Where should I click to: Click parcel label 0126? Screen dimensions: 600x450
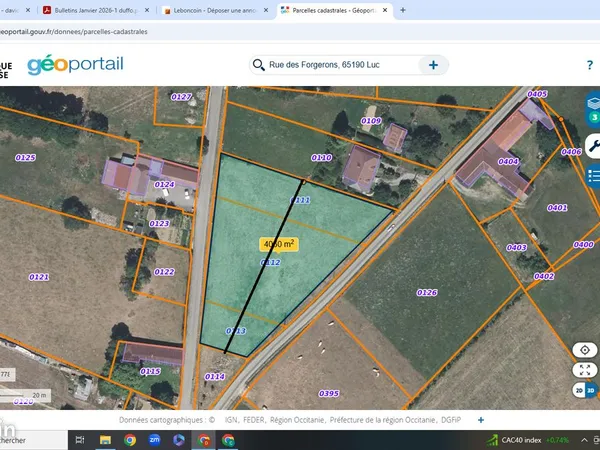tap(427, 293)
